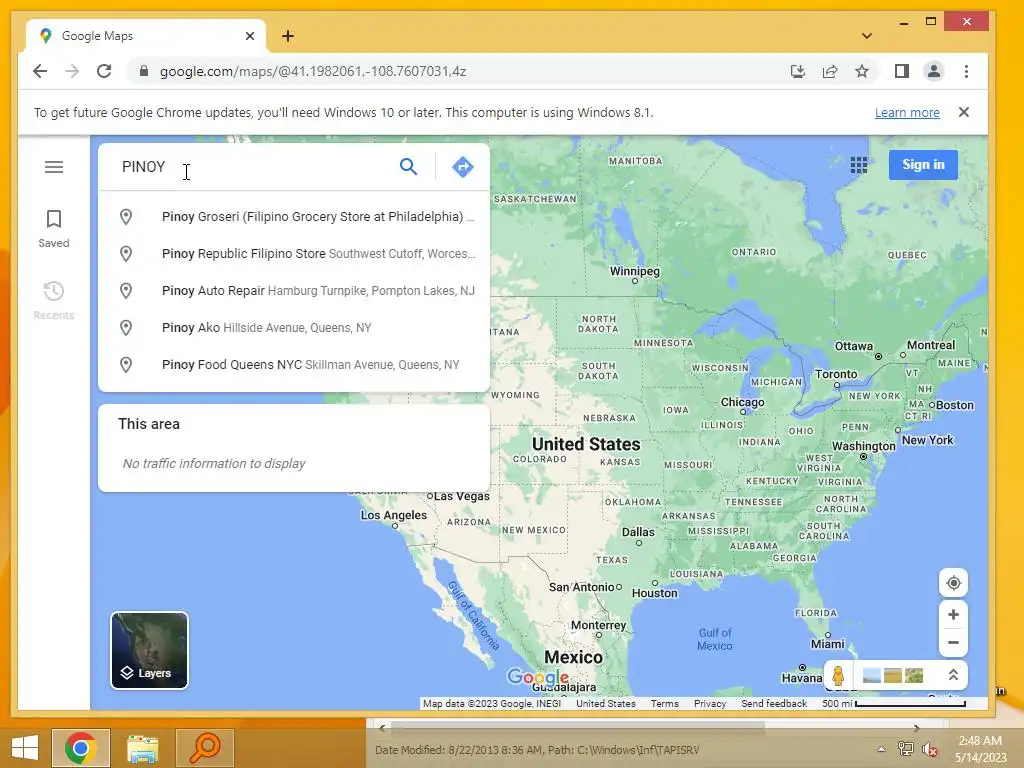Reload the Google Maps page
This screenshot has height=768, width=1024.
pos(104,71)
